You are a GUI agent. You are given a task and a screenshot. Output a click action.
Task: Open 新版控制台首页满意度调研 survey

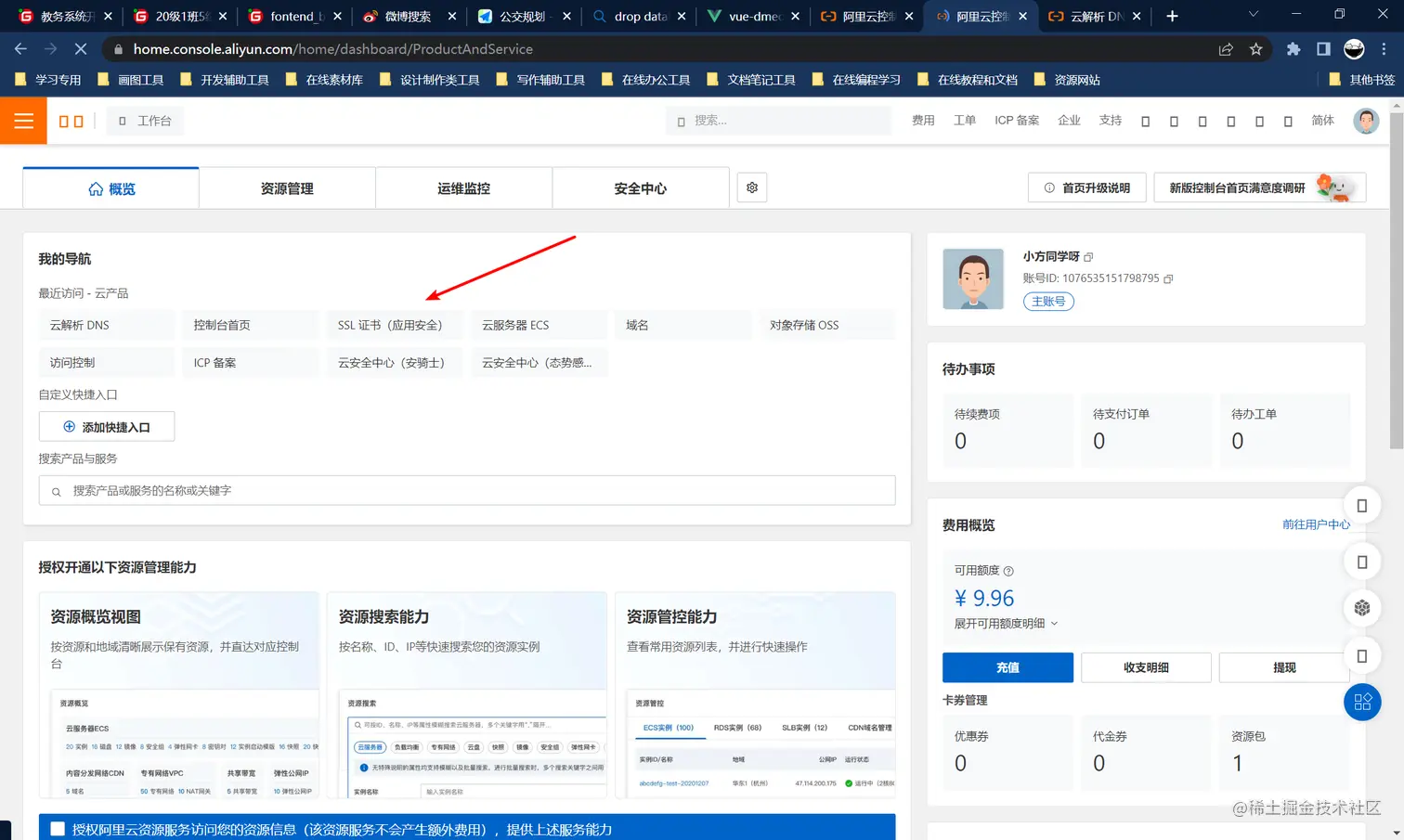[x=1259, y=187]
